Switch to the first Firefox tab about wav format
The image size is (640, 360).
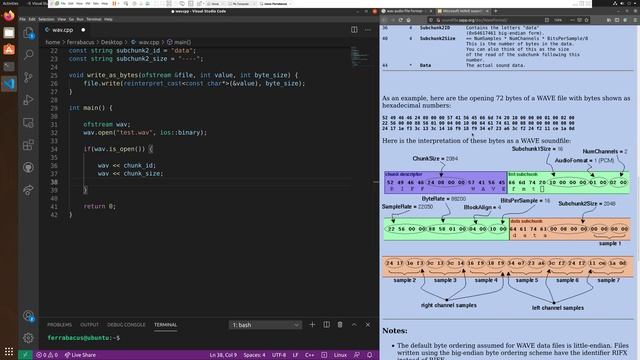point(407,11)
